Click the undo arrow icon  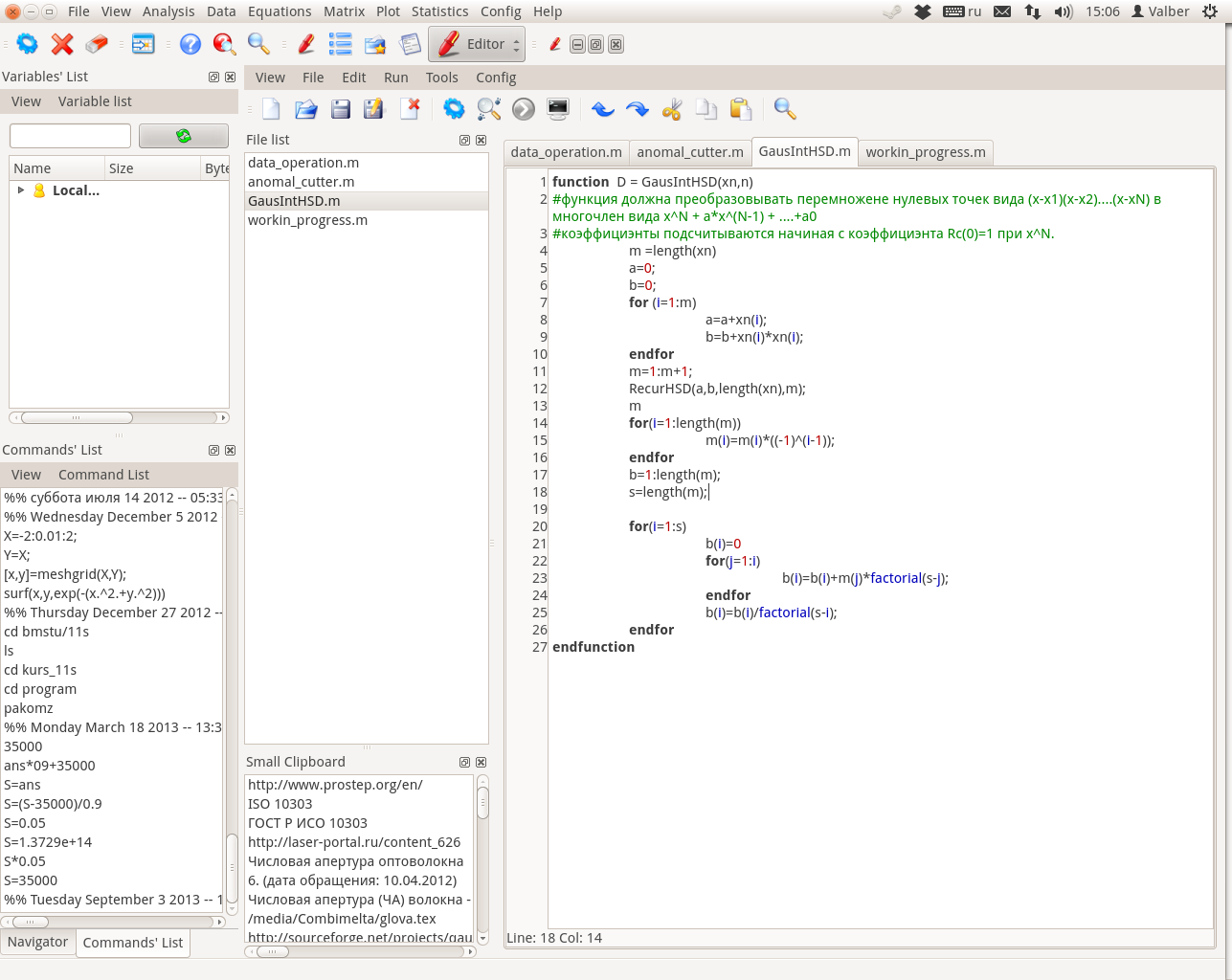[602, 109]
